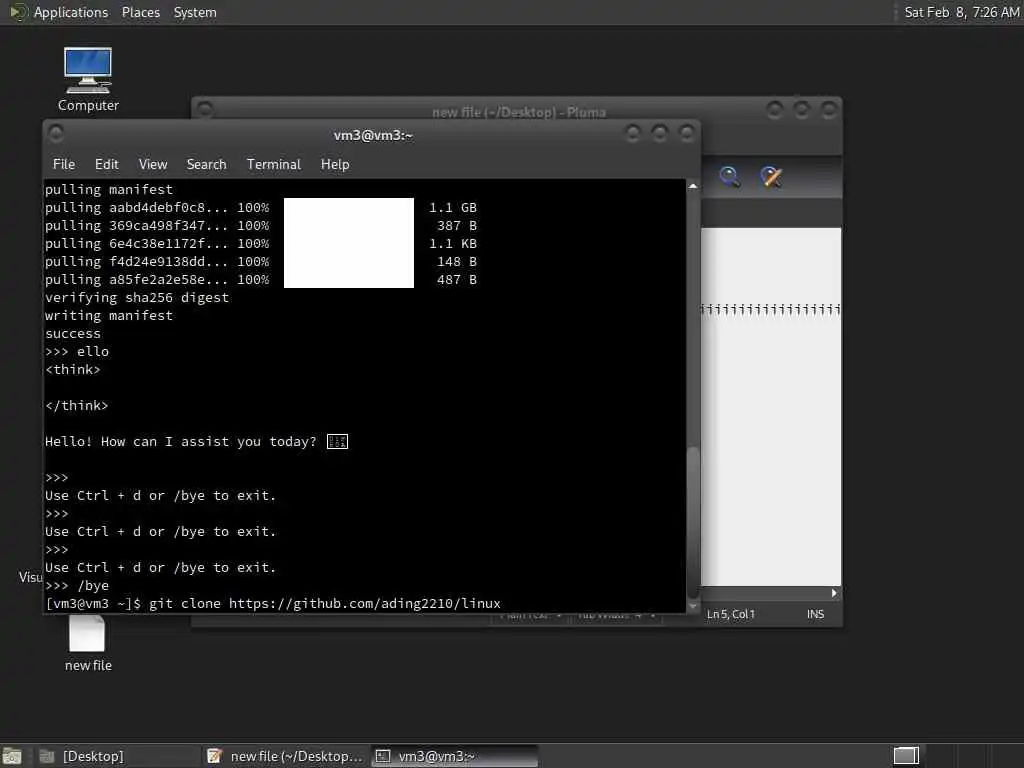Click the Find and Replace icon in Pluma
The height and width of the screenshot is (768, 1024).
[771, 177]
